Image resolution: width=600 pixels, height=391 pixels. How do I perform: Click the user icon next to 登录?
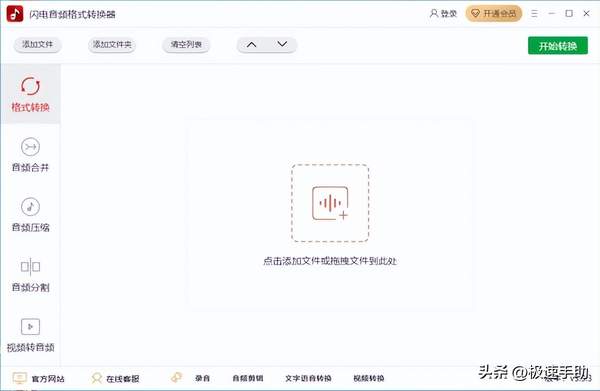point(434,13)
